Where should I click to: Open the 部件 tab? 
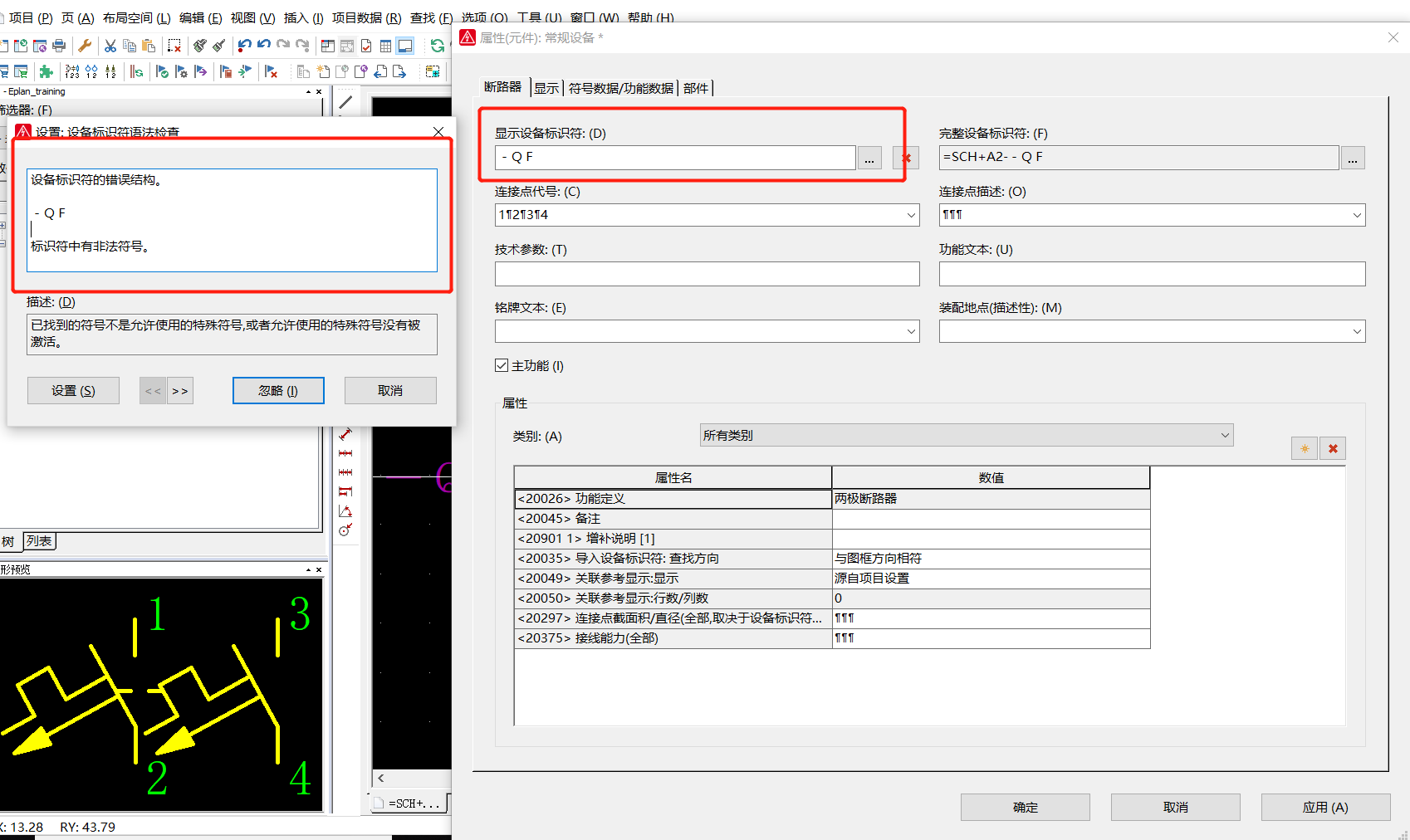pyautogui.click(x=696, y=88)
